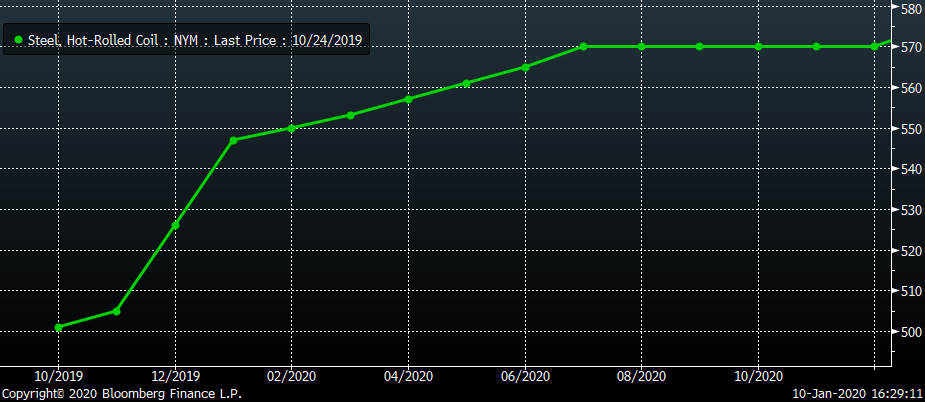Select the 12/2019 x-axis date label

(x=175, y=377)
